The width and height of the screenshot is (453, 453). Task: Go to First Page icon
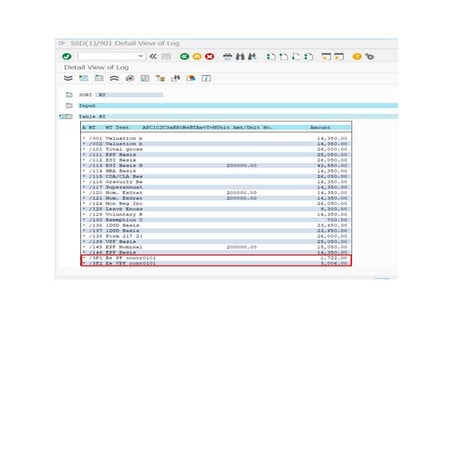pyautogui.click(x=271, y=57)
